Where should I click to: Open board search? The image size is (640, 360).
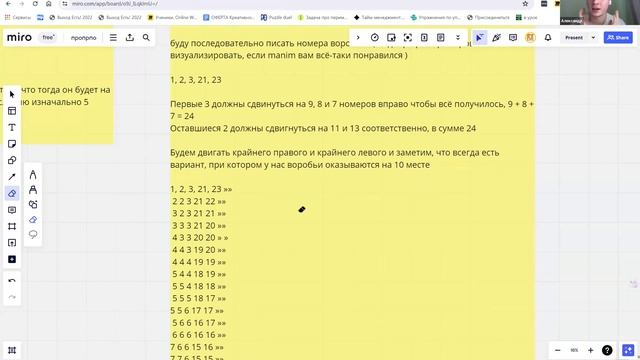coord(146,38)
